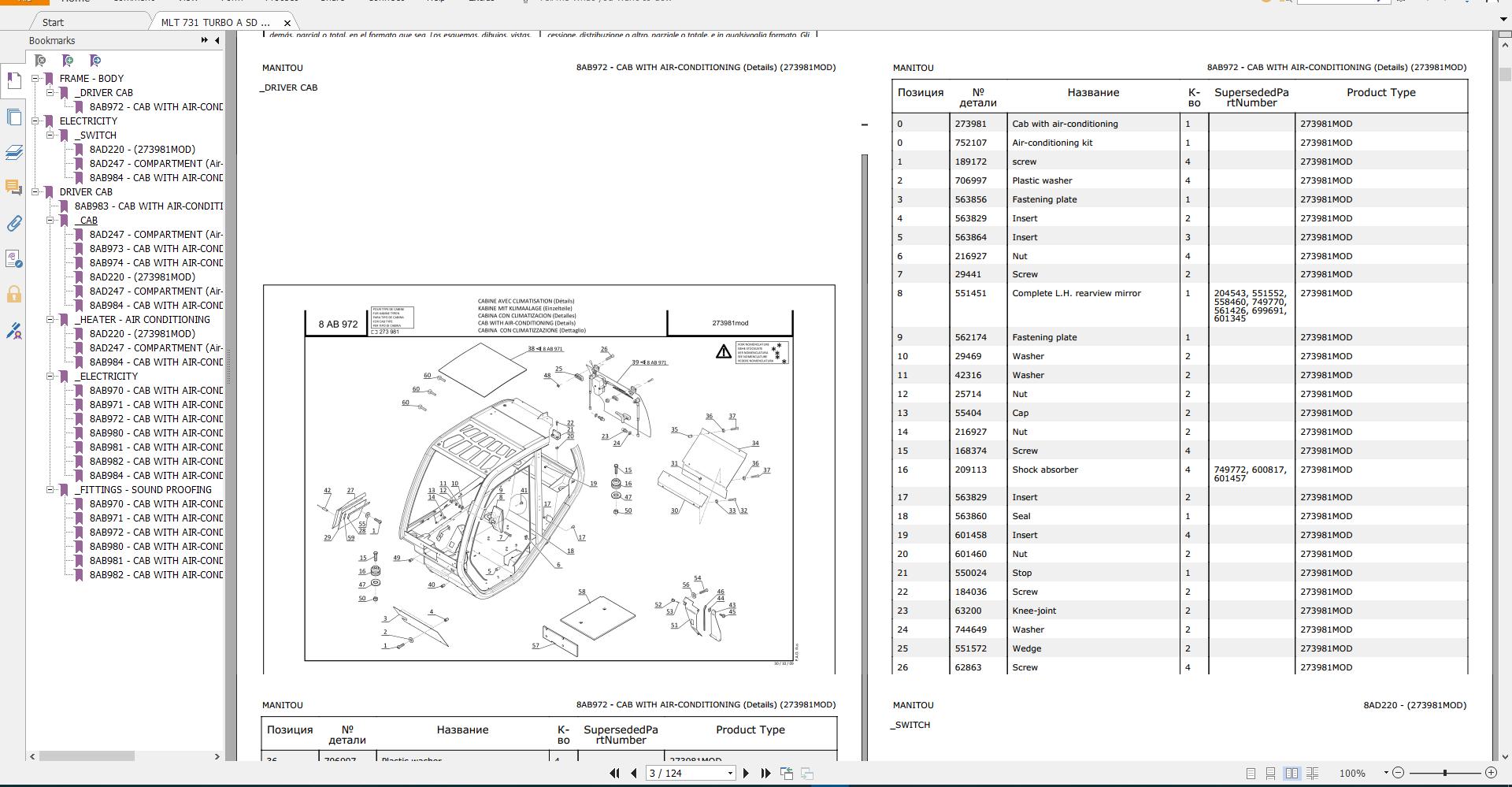Open the Security lock panel icon
This screenshot has height=787, width=1512.
(13, 295)
